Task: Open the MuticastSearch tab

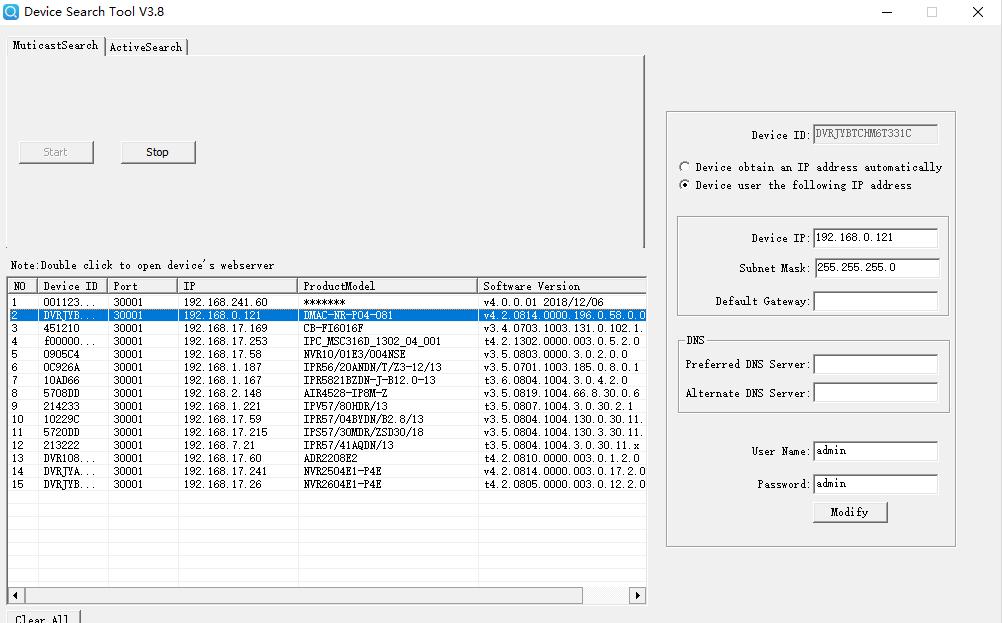Action: (x=56, y=45)
